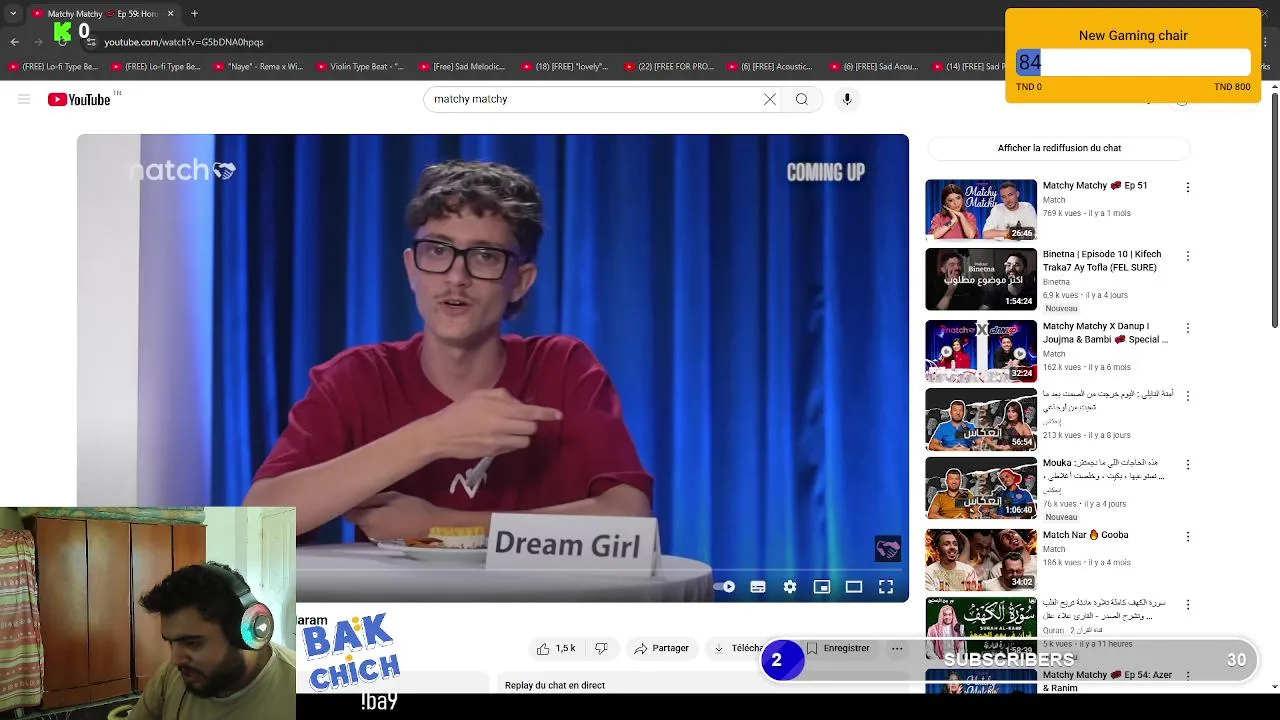The height and width of the screenshot is (720, 1280).
Task: Open options for the 56:54 video
Action: click(1188, 396)
